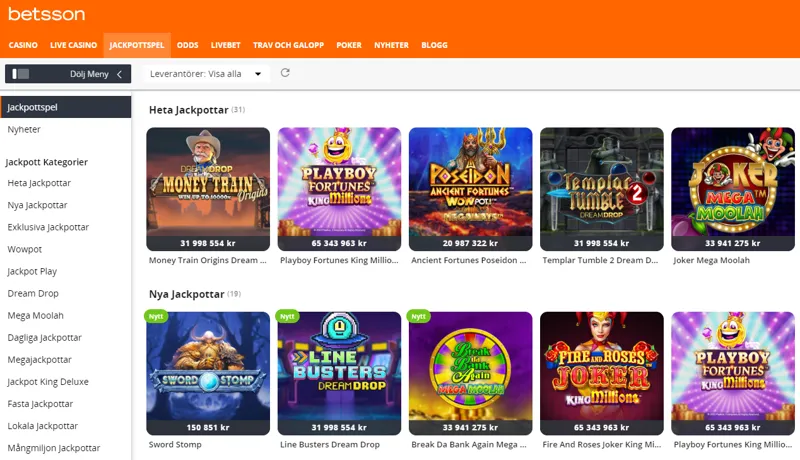Click the Nytt badge on Line Busters

[x=287, y=316]
